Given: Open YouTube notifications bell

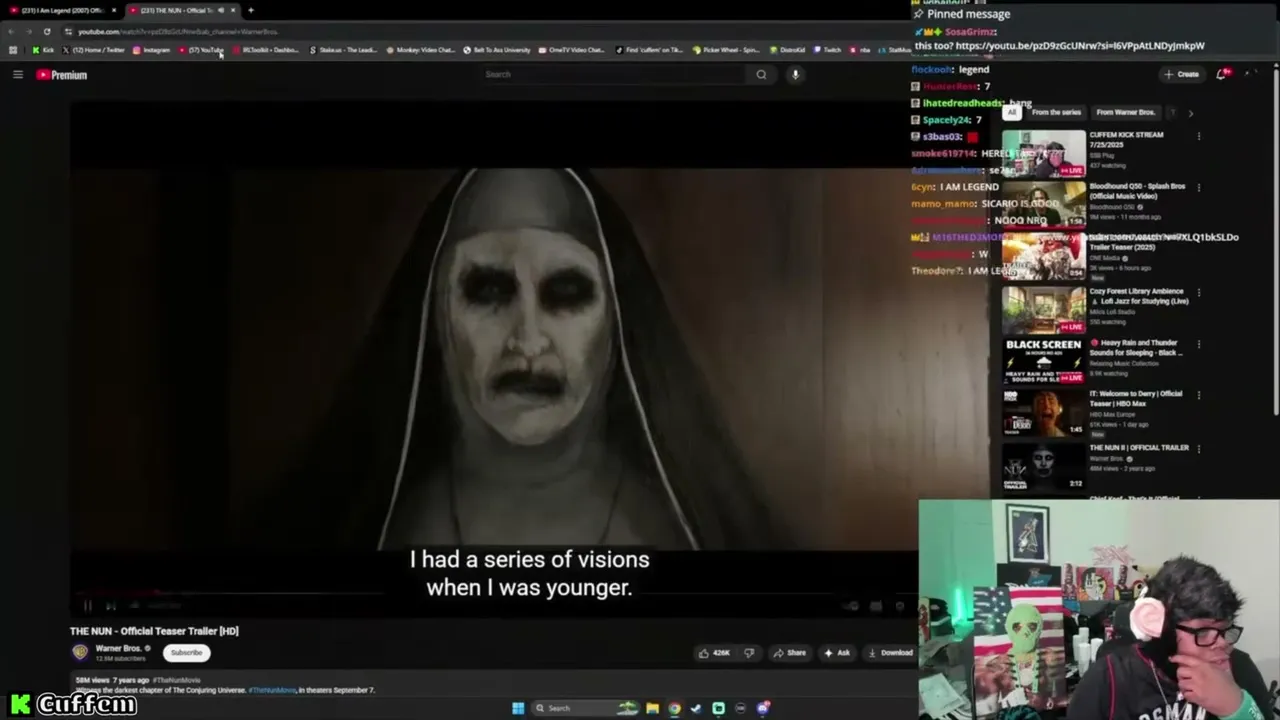Looking at the screenshot, I should tap(1222, 74).
